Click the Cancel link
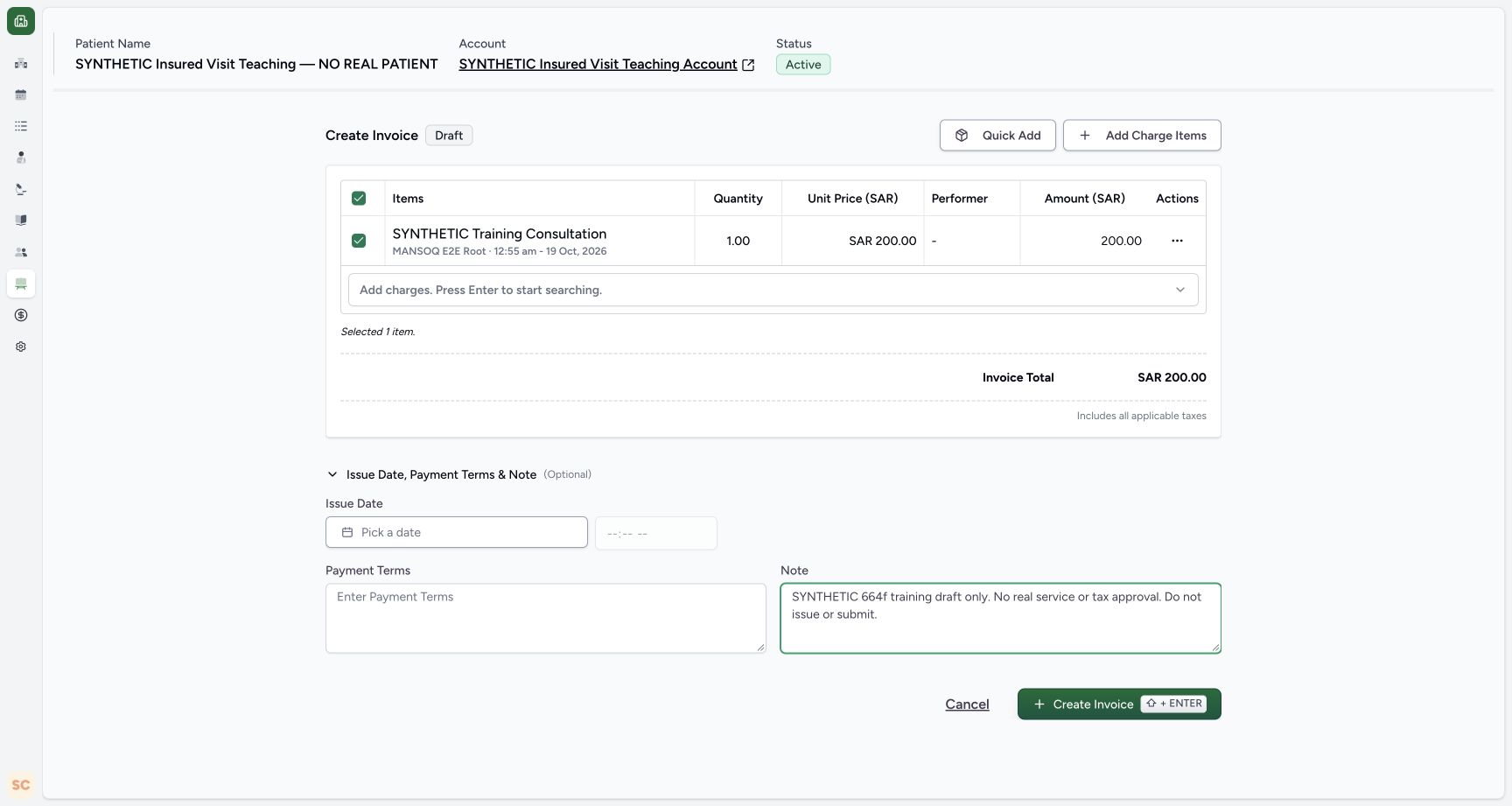 967,704
